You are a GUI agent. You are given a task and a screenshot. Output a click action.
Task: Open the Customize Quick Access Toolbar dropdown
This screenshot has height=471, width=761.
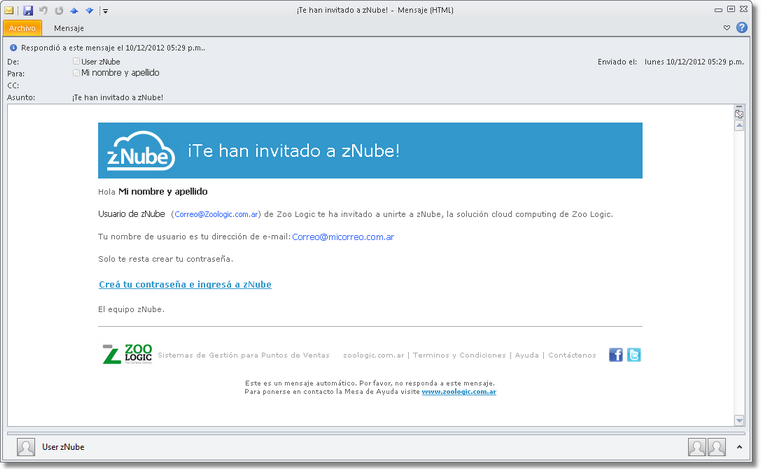coord(105,11)
